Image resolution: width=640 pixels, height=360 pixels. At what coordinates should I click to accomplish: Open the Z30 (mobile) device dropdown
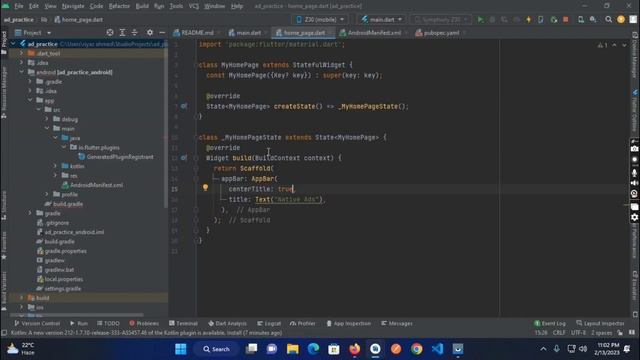click(x=320, y=19)
